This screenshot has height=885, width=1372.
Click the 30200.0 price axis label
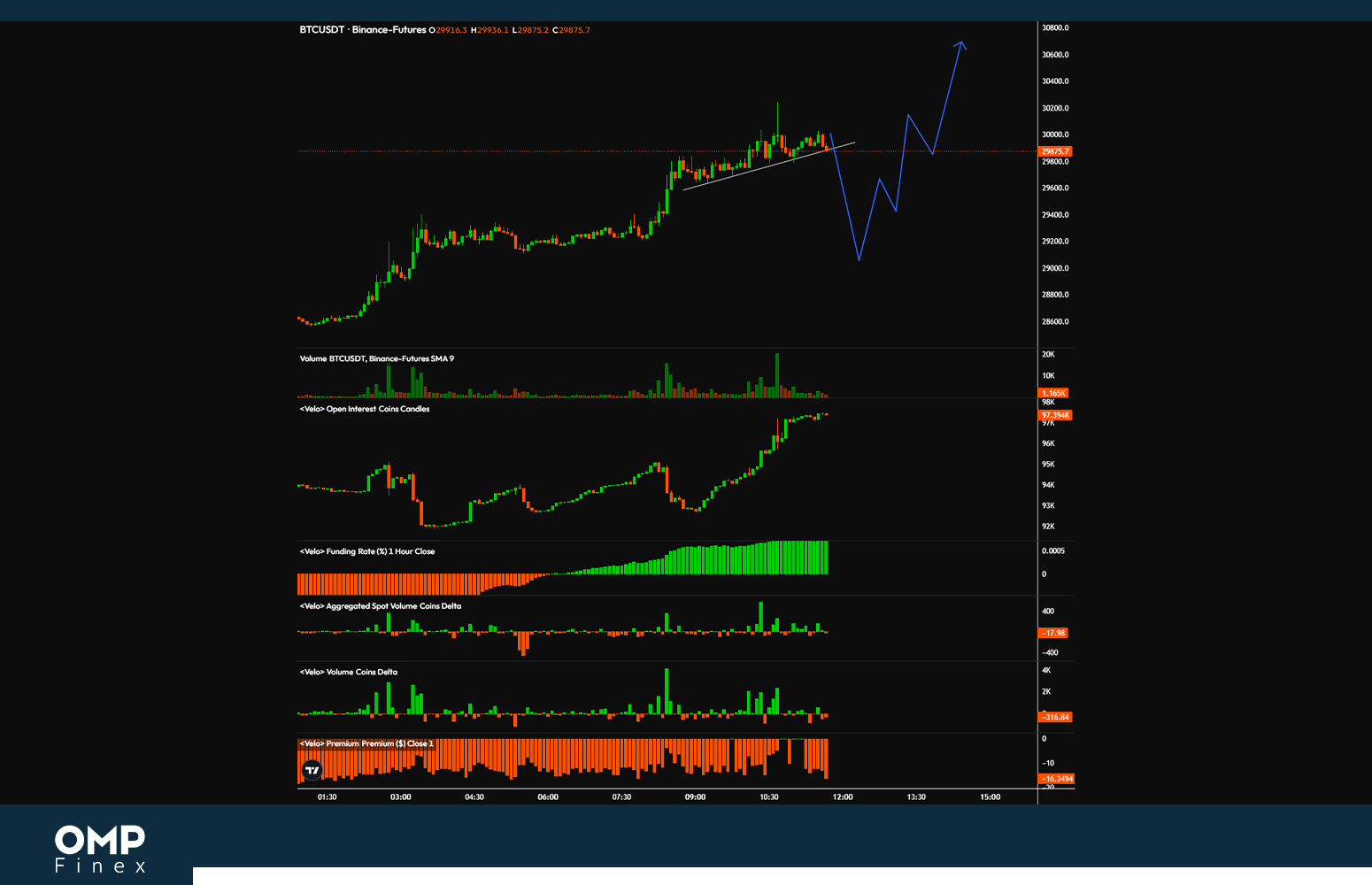click(1055, 108)
